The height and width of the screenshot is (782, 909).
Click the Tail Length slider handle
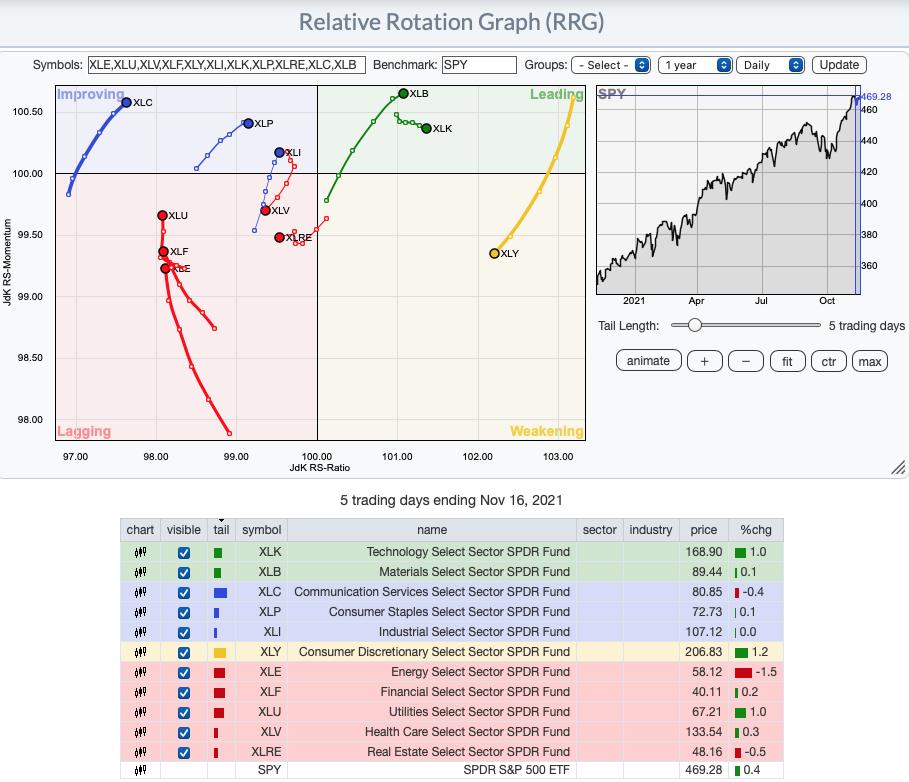695,325
